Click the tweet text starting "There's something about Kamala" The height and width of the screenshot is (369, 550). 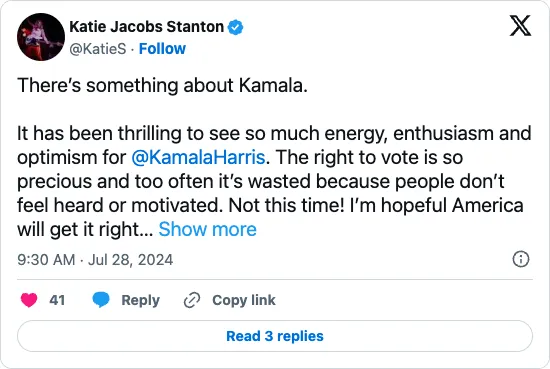pos(162,85)
